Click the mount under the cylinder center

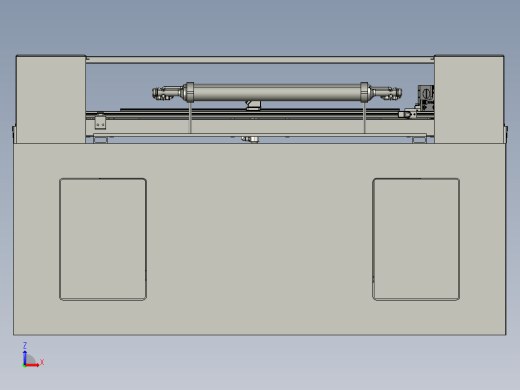[x=254, y=105]
